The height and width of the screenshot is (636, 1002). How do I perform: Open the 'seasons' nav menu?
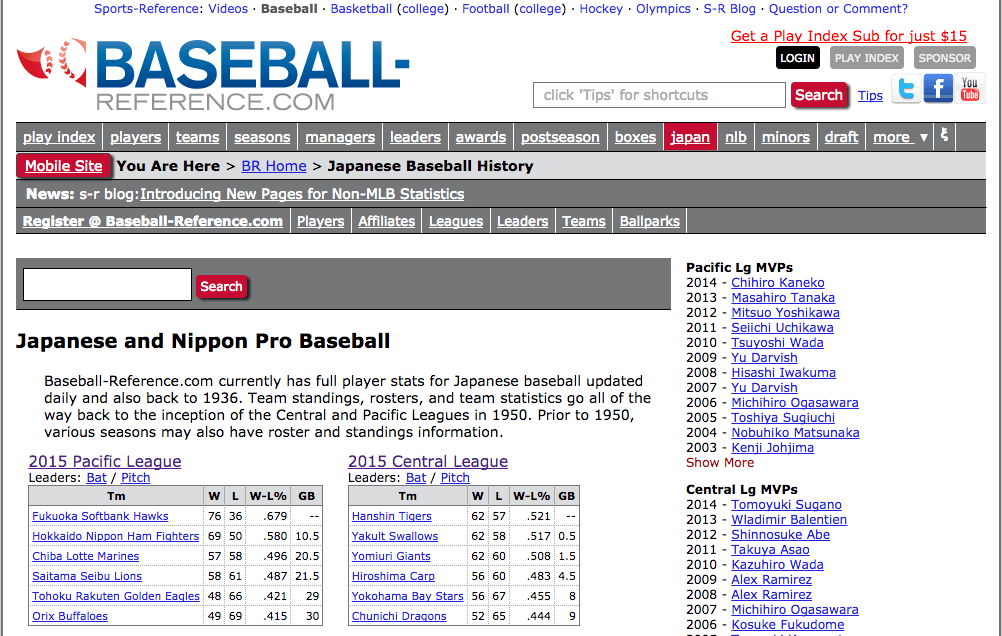tap(262, 137)
